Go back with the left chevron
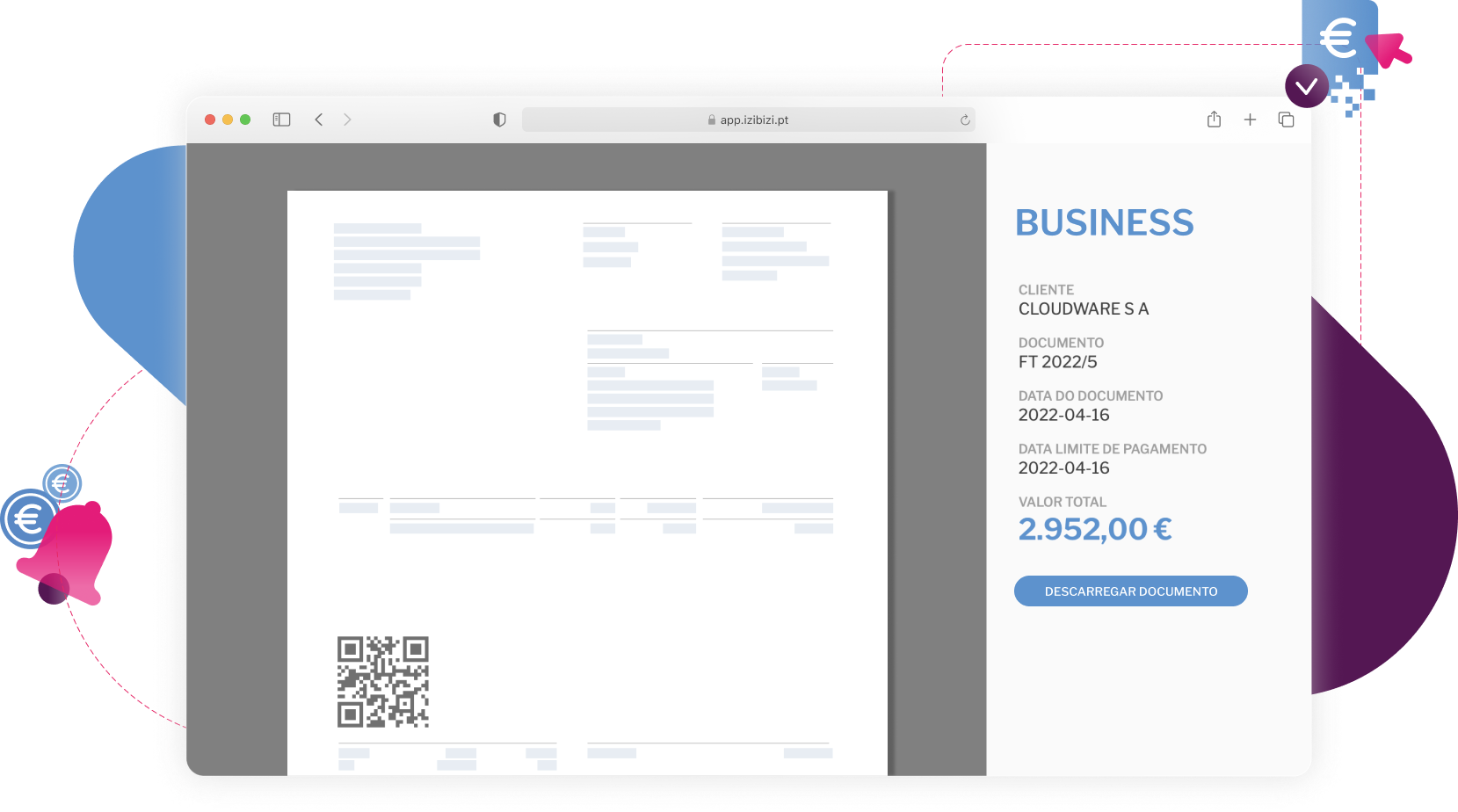 tap(319, 120)
